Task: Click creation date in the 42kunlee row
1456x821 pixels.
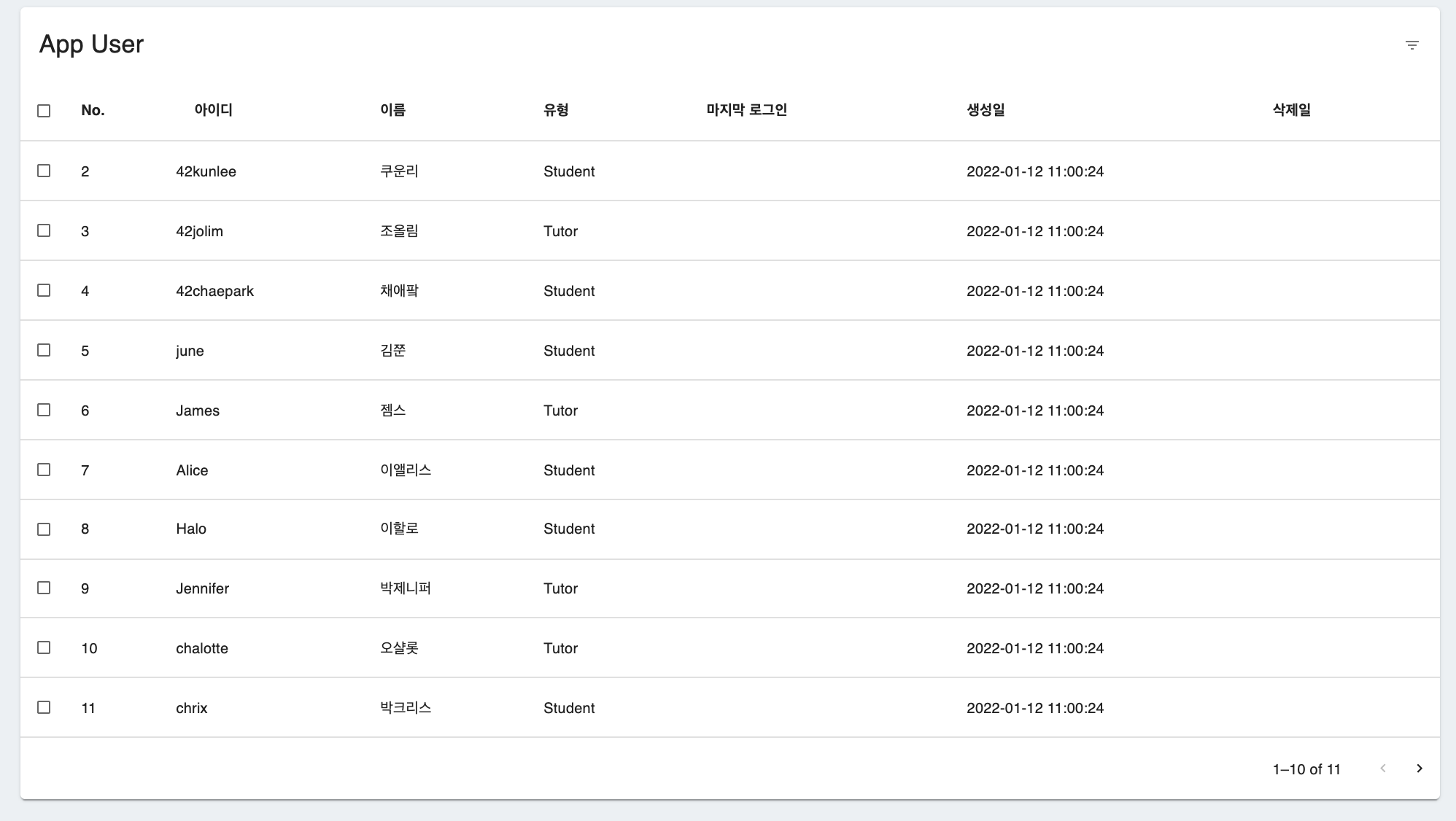Action: click(x=1035, y=171)
